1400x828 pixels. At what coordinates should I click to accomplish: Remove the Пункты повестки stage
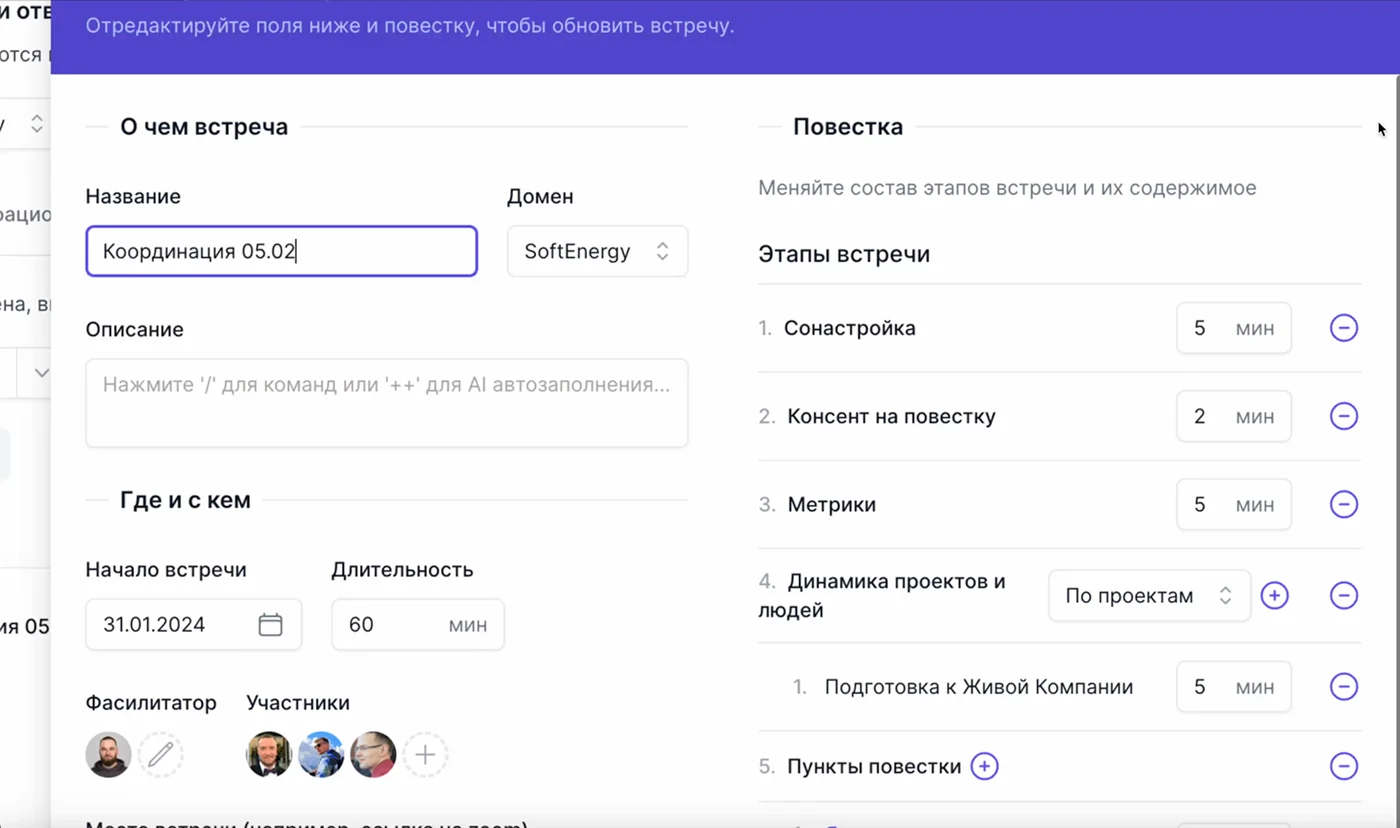tap(1343, 767)
